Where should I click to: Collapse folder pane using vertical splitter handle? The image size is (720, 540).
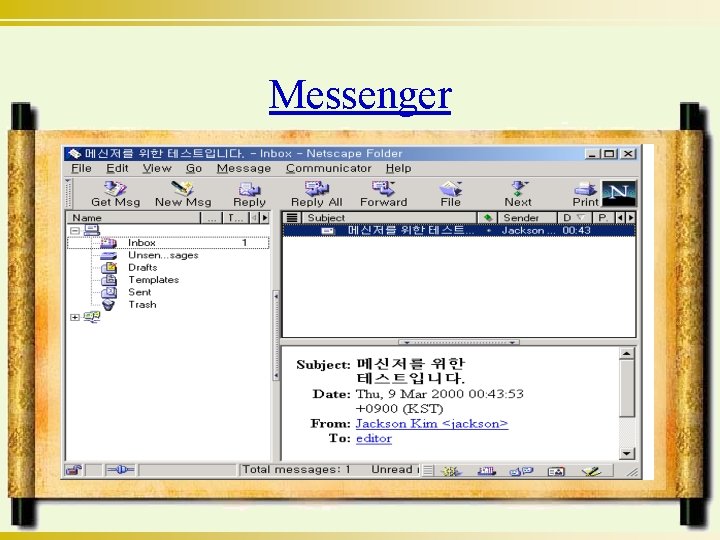click(276, 335)
